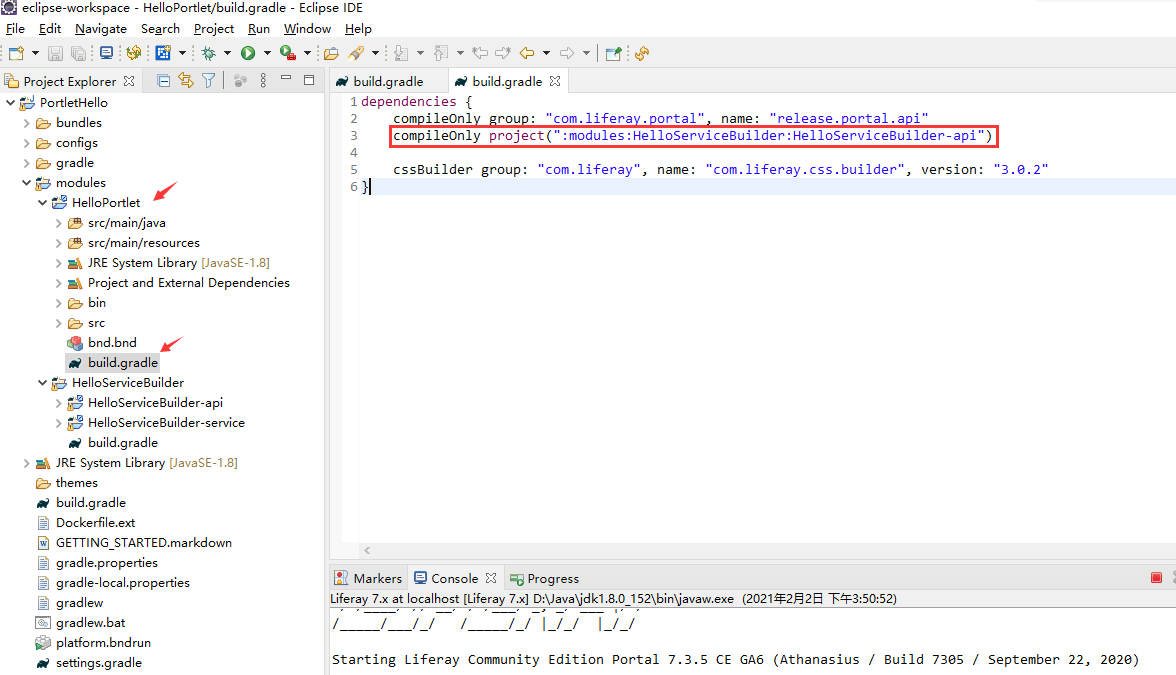Select the settings.gradle file
Viewport: 1176px width, 675px height.
tap(98, 663)
